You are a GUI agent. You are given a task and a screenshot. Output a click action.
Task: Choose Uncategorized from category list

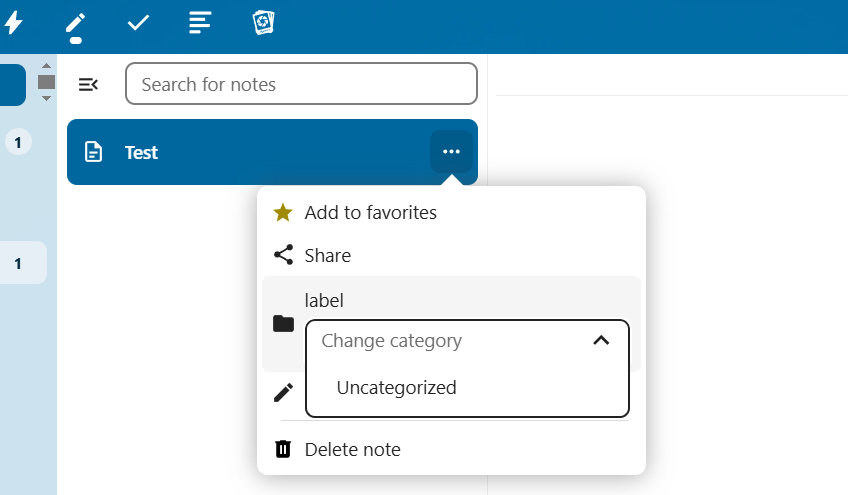tap(396, 388)
